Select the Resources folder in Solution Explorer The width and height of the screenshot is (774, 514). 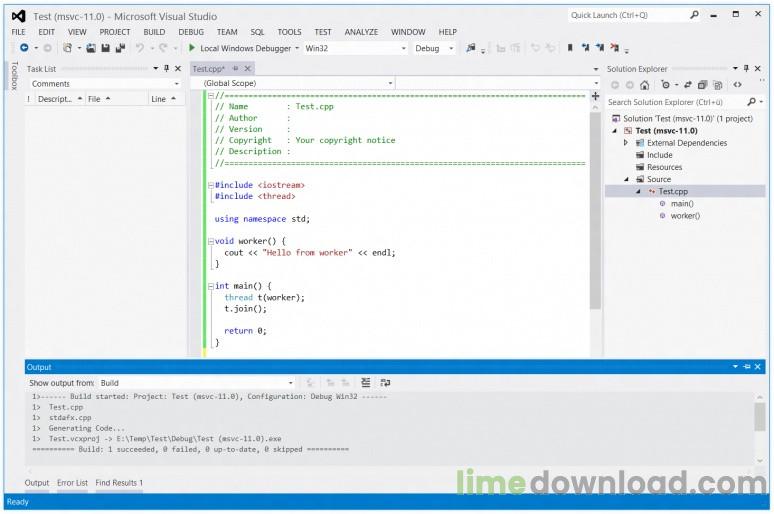coord(664,167)
